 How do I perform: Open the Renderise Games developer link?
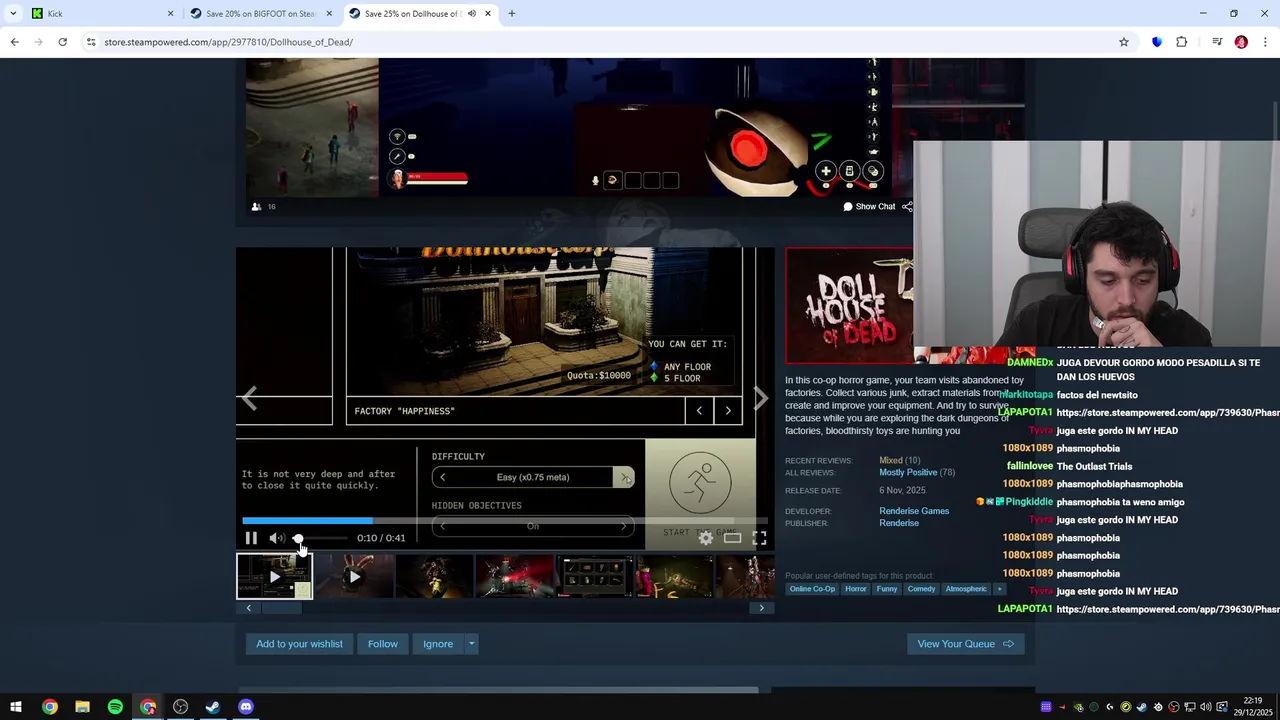point(914,511)
